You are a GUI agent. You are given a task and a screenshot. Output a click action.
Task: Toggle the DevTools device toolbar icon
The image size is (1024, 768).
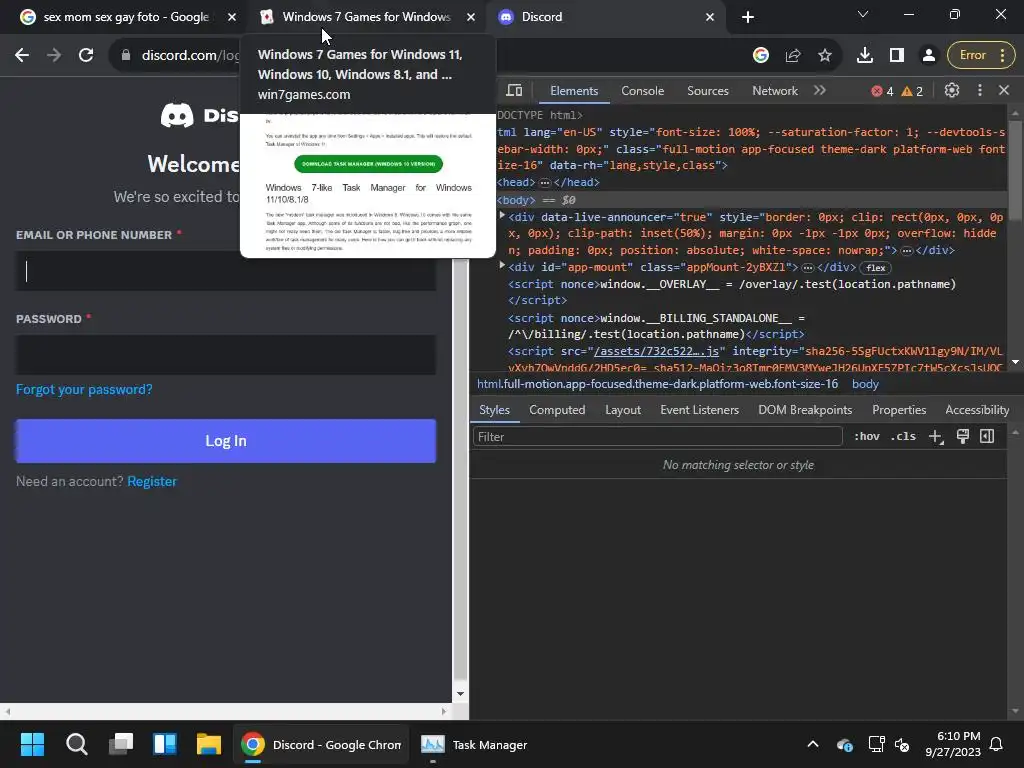point(515,91)
